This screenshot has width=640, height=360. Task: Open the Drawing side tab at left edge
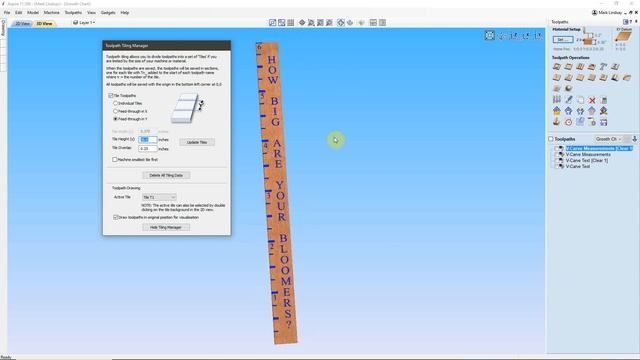pos(3,27)
